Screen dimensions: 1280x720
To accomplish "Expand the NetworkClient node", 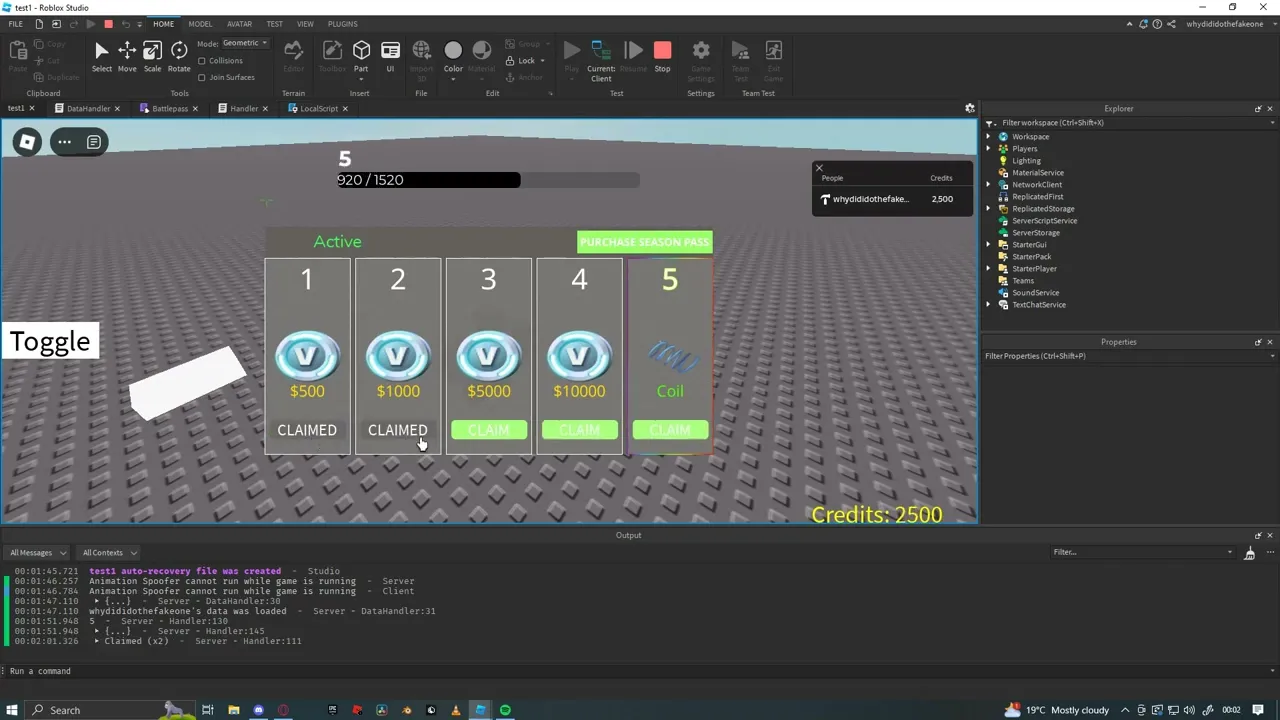I will click(989, 185).
